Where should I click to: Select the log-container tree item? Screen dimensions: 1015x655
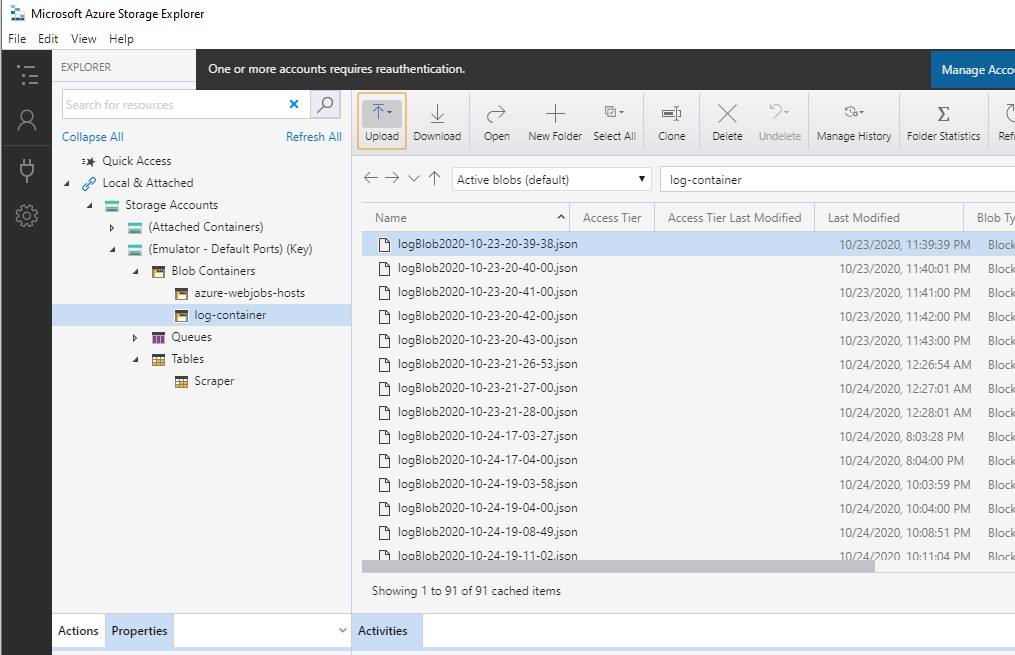point(201,315)
